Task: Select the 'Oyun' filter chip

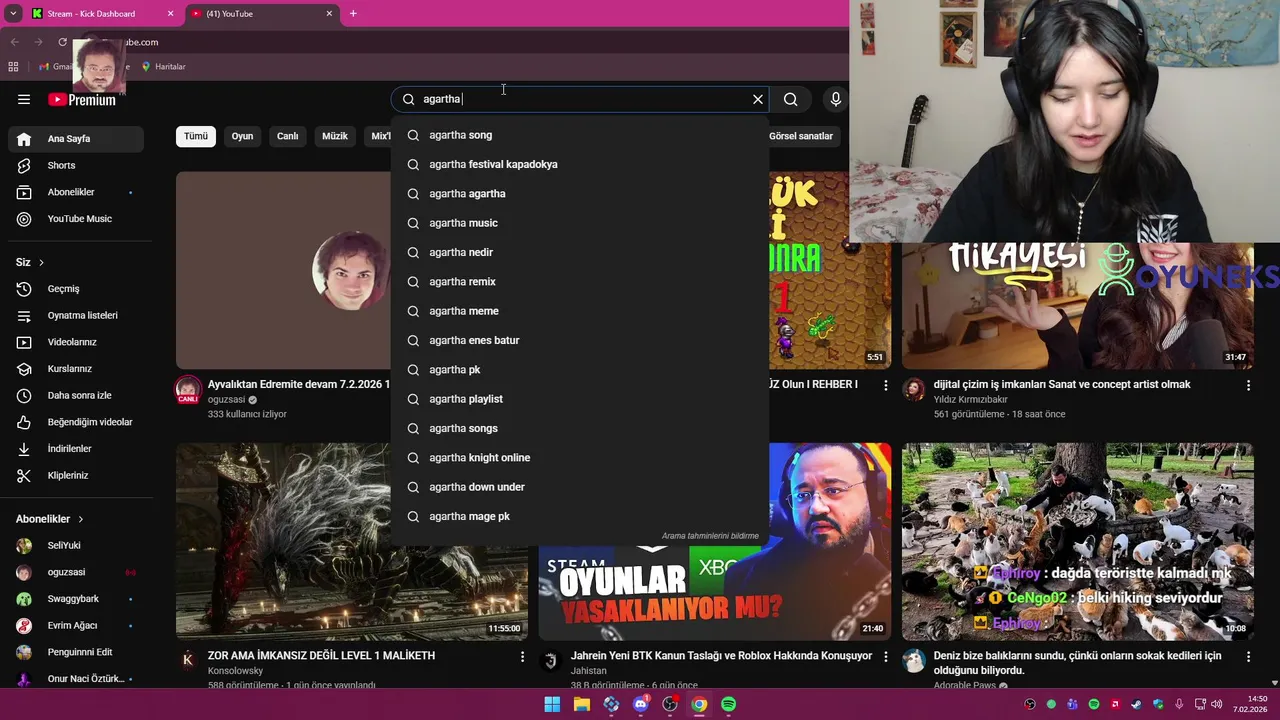Action: pyautogui.click(x=243, y=136)
